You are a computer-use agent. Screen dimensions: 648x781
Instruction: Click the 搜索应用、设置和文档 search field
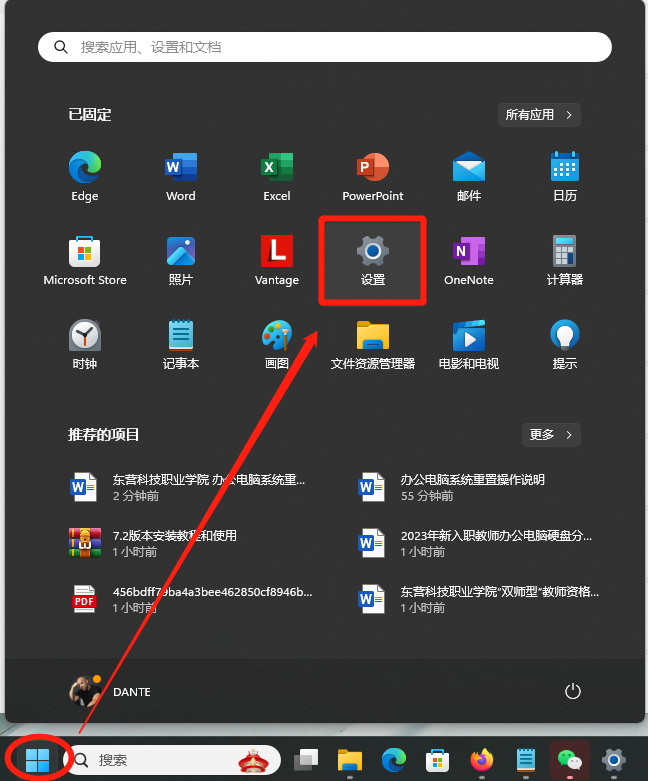[x=325, y=47]
